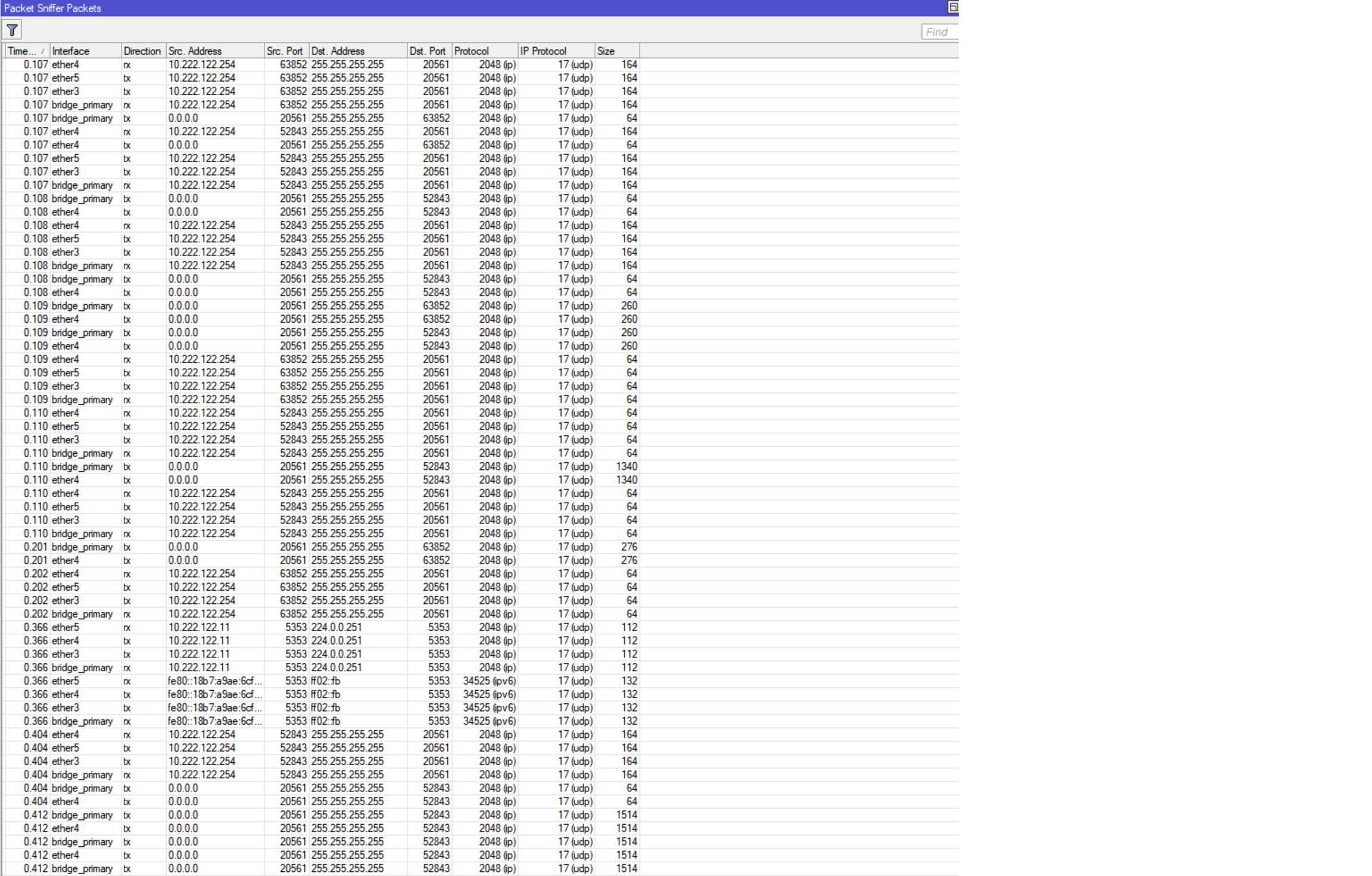Viewport: 1372px width, 876px height.
Task: Select ether5 in the 0.108 row
Action: click(66, 239)
